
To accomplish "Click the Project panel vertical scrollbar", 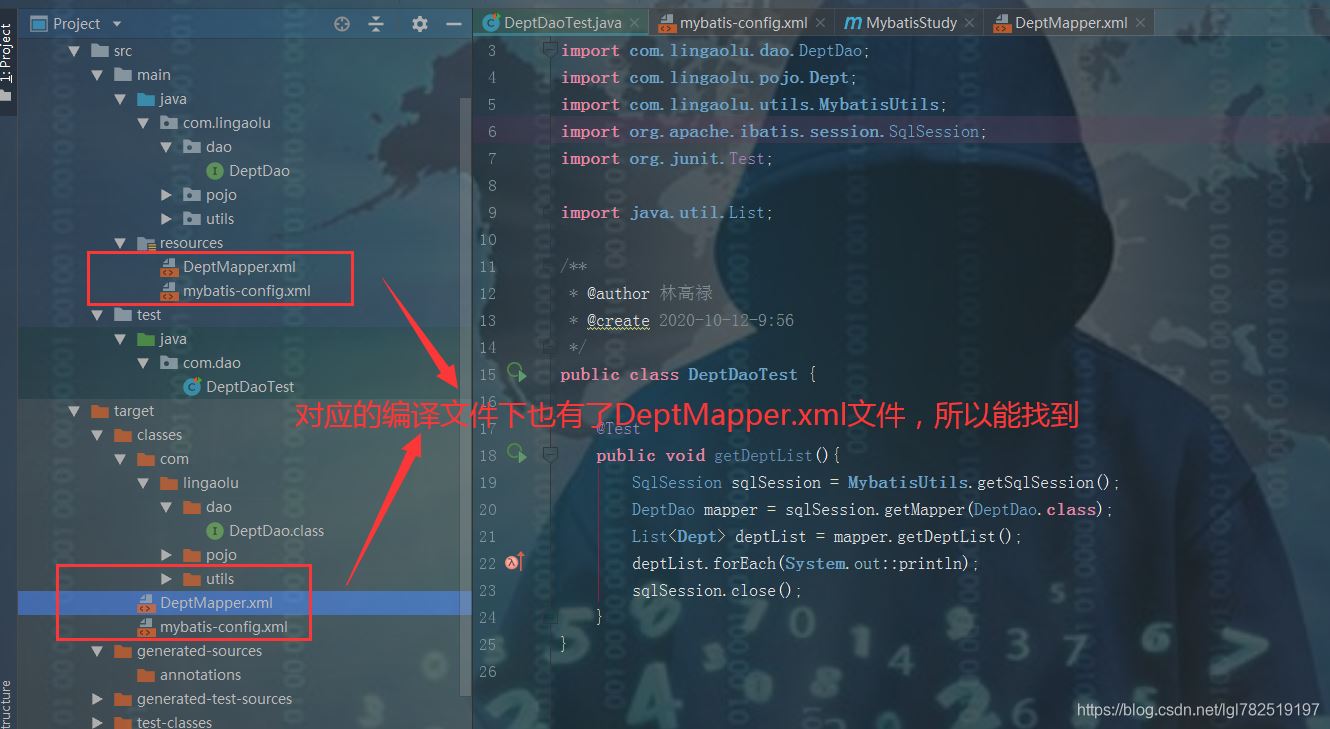I will point(465,395).
